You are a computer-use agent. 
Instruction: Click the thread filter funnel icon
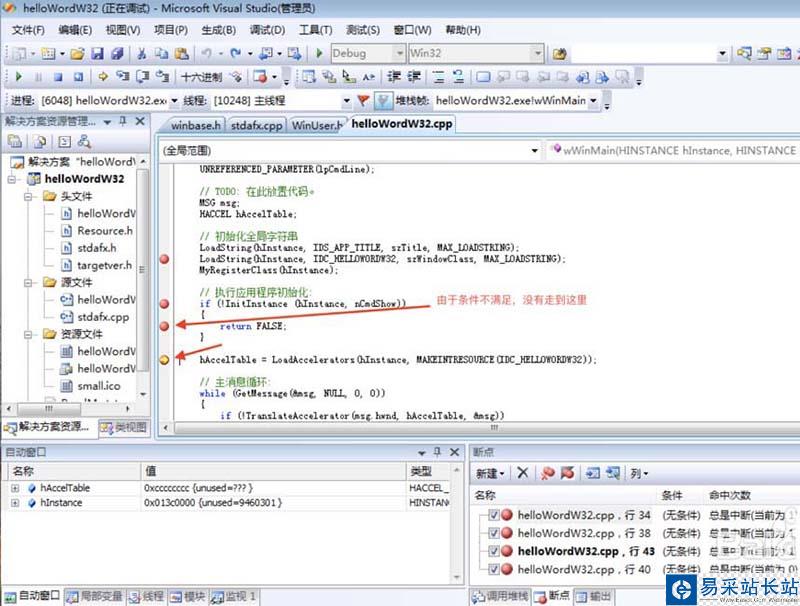click(383, 100)
